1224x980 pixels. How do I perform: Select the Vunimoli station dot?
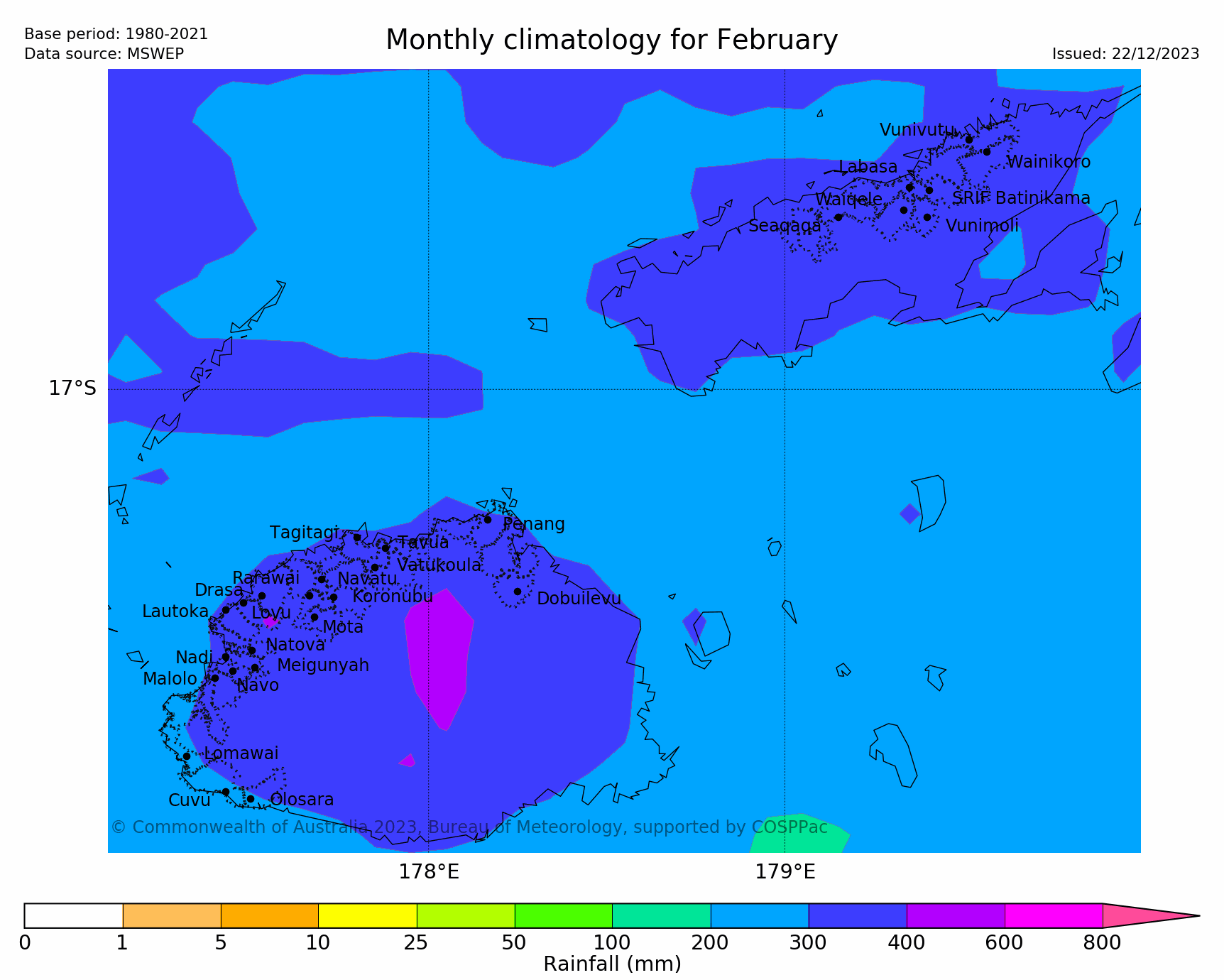tap(927, 217)
